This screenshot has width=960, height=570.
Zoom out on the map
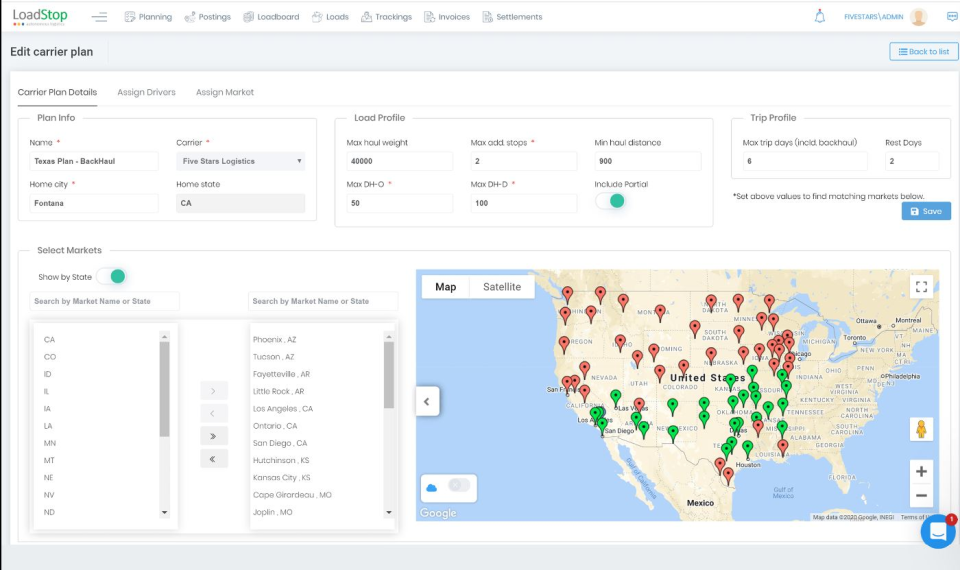click(921, 495)
